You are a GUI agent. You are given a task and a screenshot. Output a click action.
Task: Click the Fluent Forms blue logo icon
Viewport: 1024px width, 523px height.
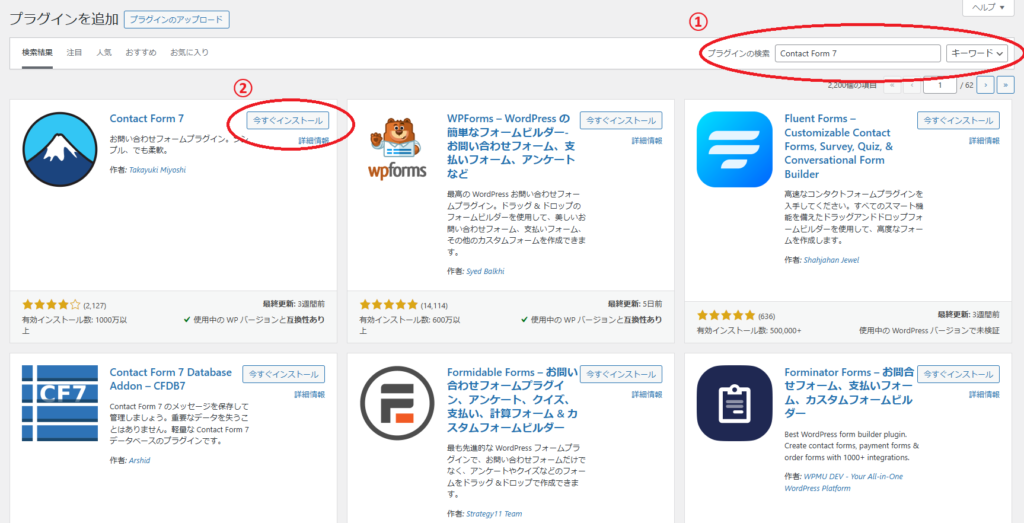coord(735,150)
